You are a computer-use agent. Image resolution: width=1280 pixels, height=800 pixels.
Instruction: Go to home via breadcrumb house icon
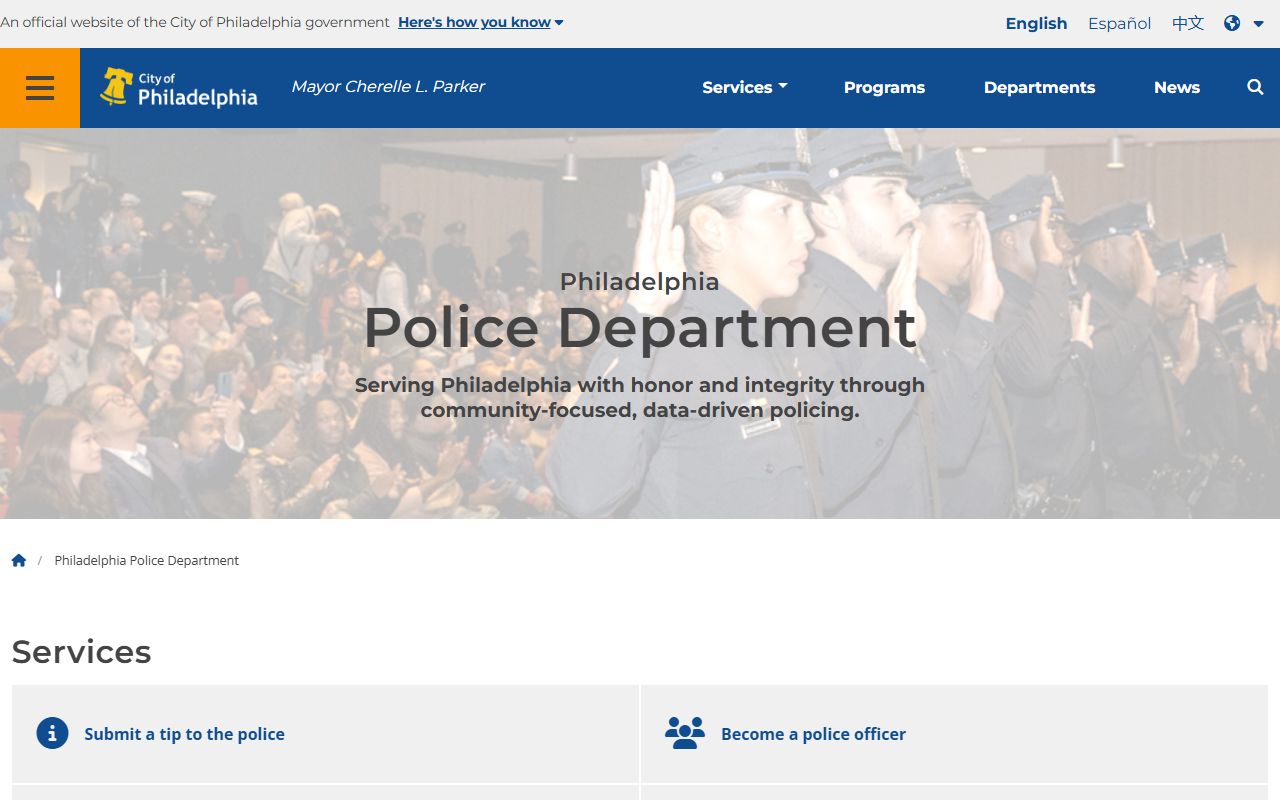click(x=19, y=560)
